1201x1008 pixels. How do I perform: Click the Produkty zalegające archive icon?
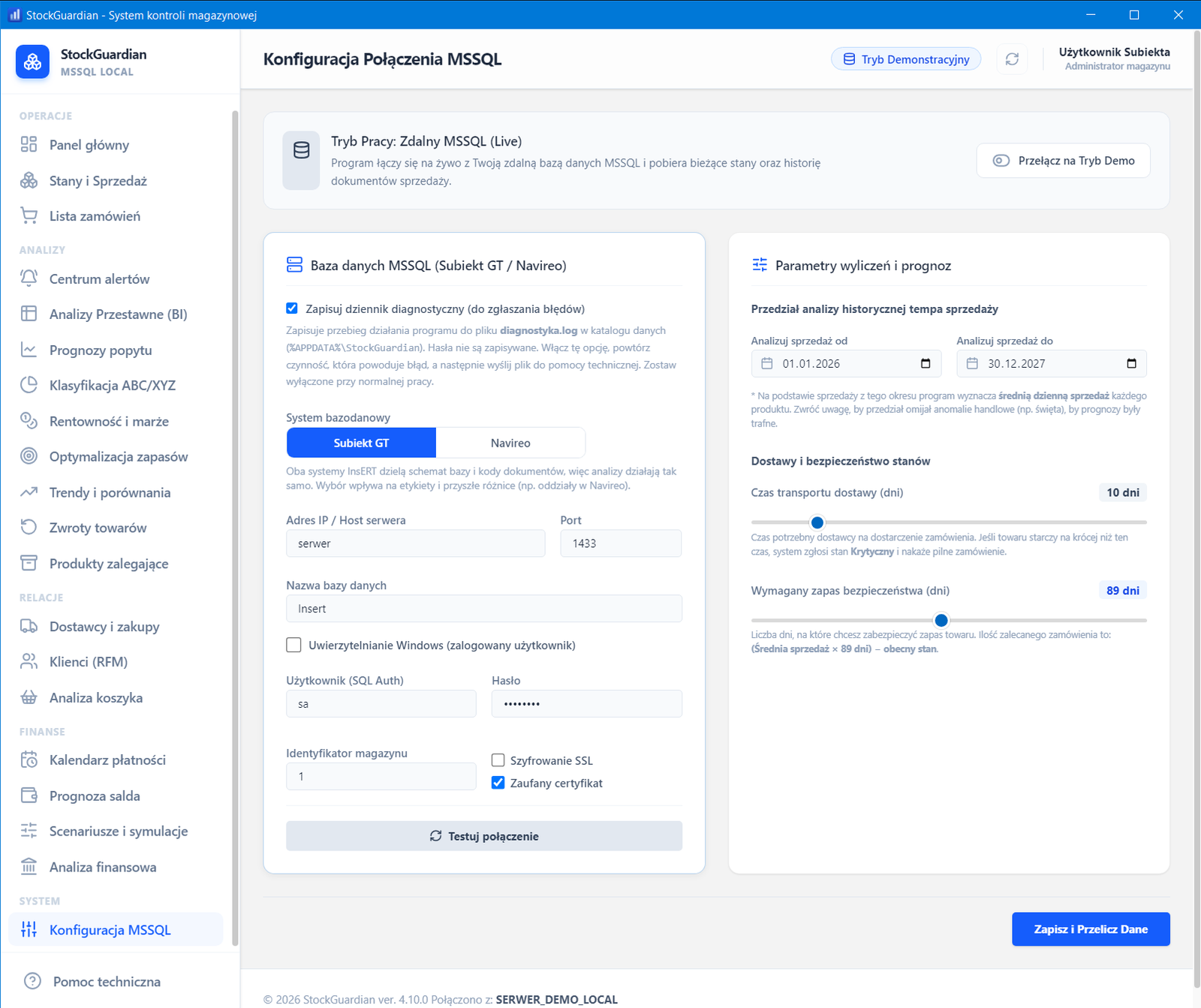coord(29,564)
